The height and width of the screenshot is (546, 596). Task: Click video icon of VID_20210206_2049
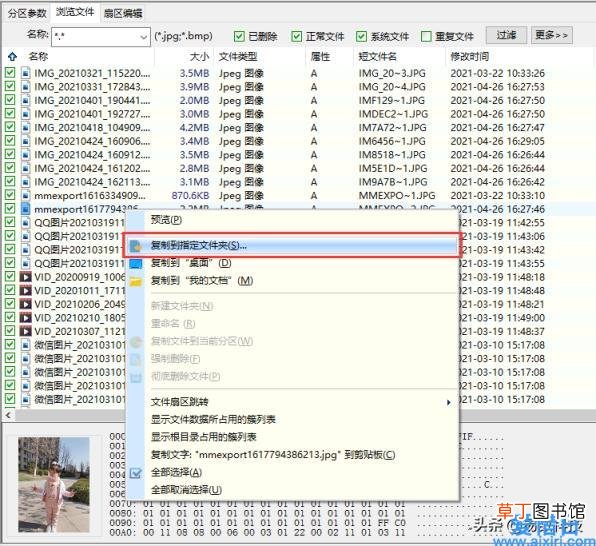[25, 304]
